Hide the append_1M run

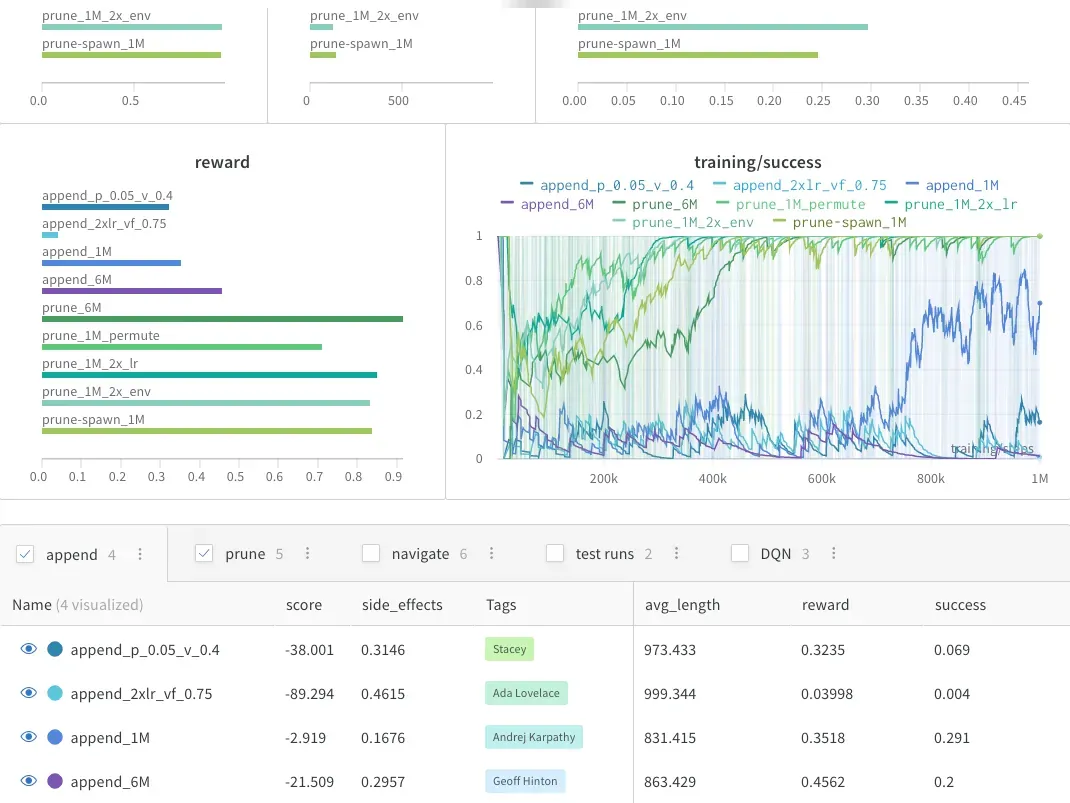pos(29,737)
